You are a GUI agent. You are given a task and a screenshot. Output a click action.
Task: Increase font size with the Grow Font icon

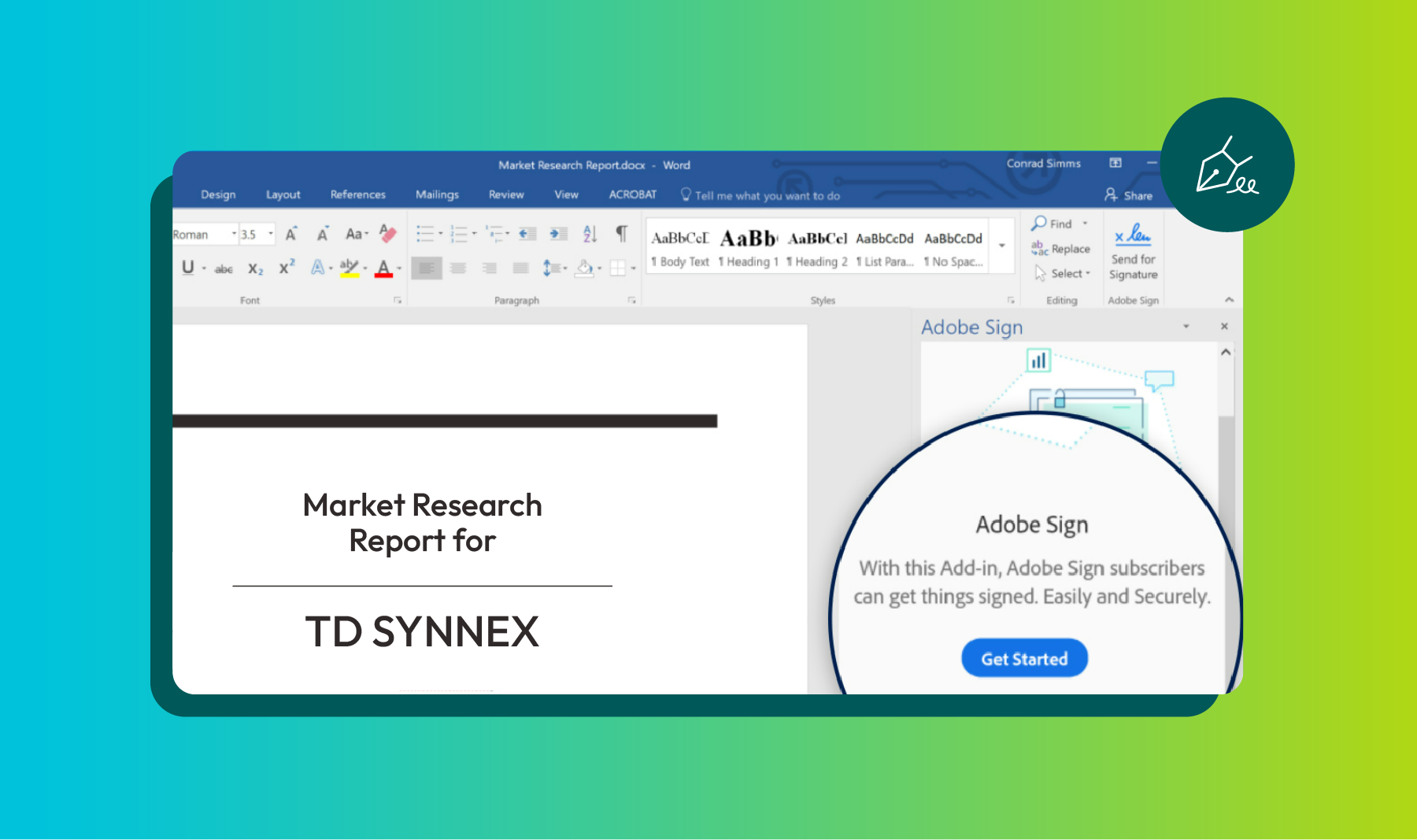pyautogui.click(x=291, y=234)
